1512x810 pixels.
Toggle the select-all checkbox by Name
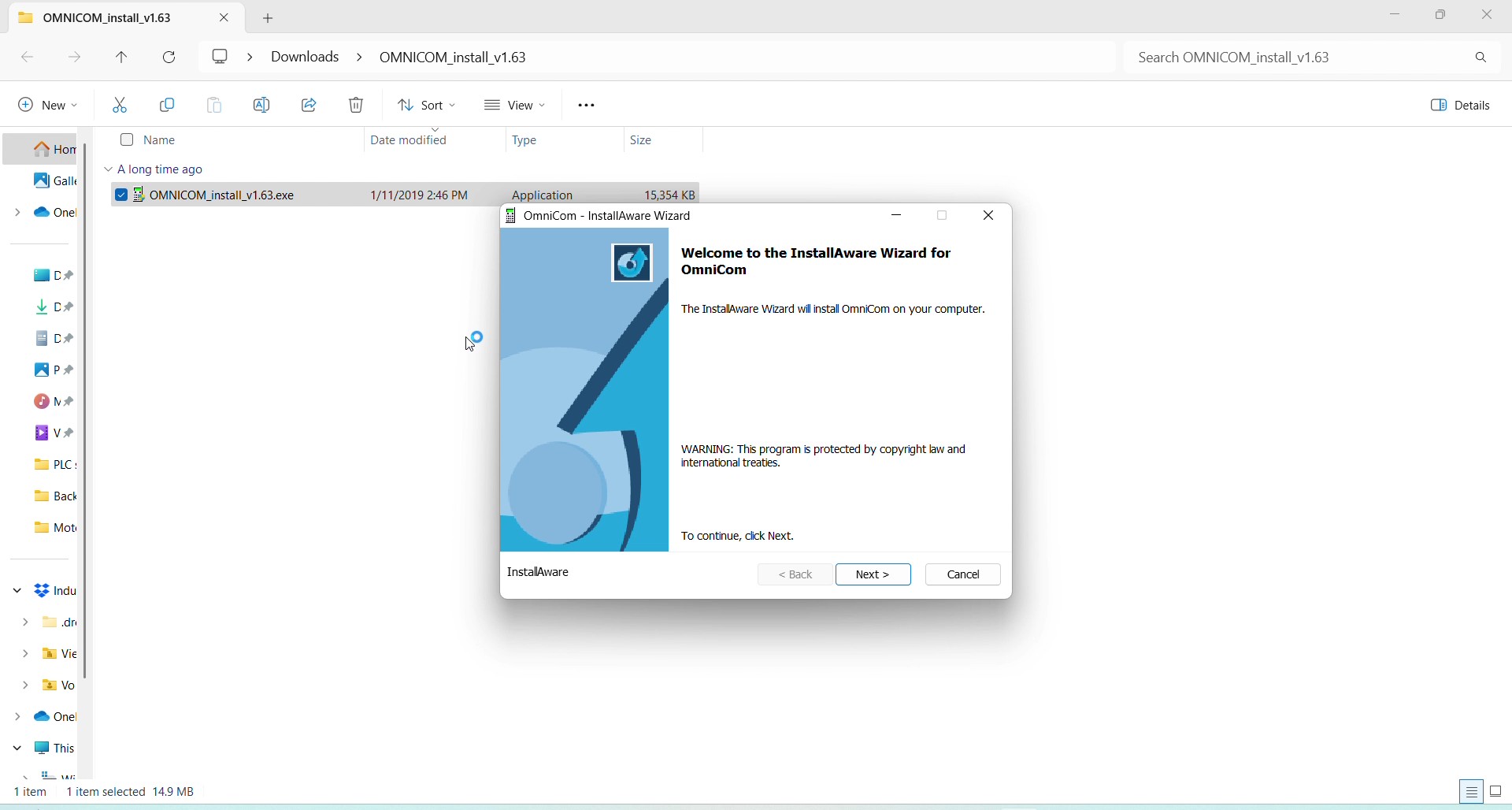coord(127,140)
